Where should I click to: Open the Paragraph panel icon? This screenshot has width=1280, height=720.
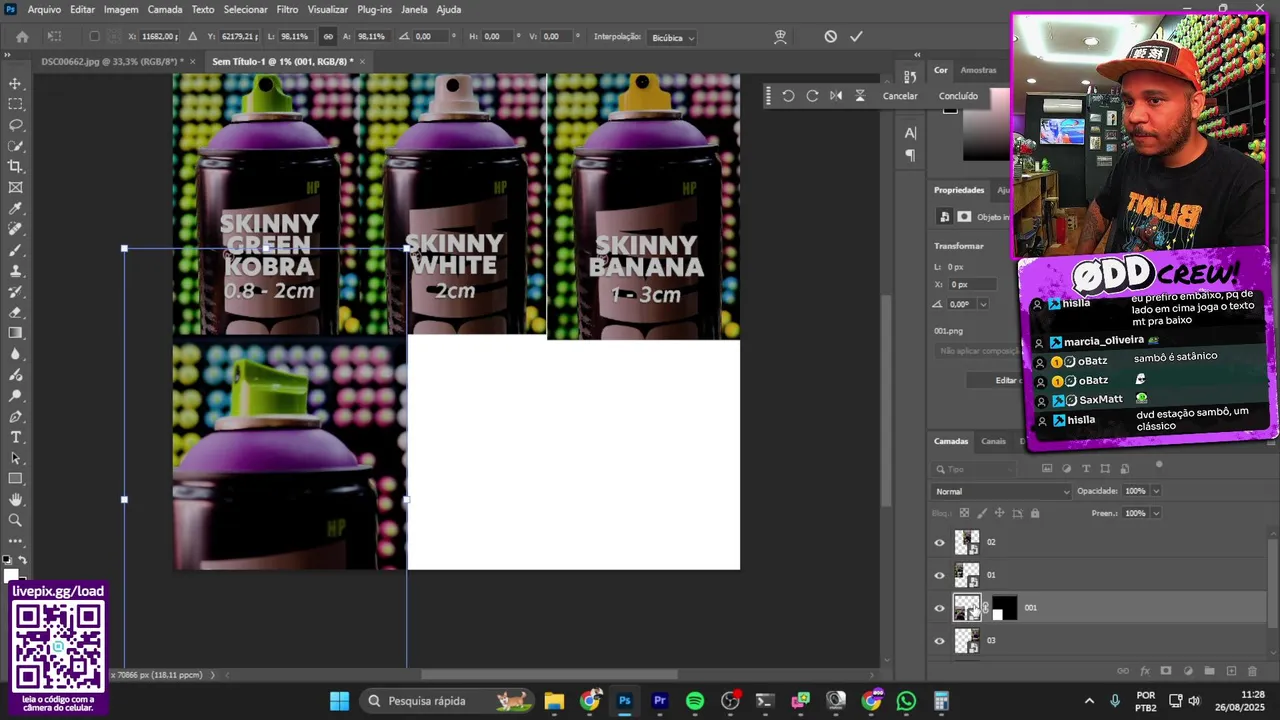(x=910, y=155)
